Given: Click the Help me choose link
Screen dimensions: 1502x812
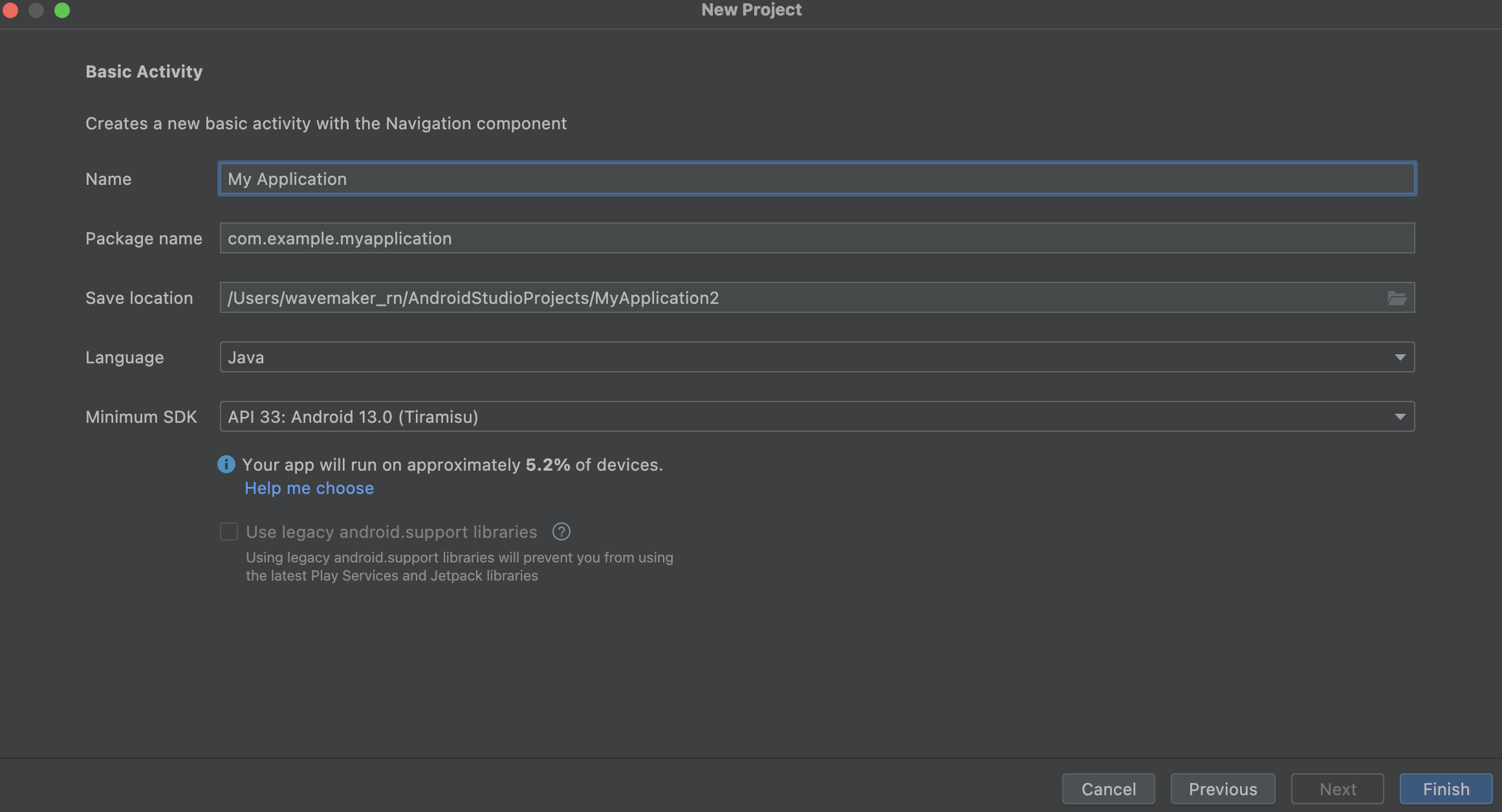Looking at the screenshot, I should click(x=309, y=488).
